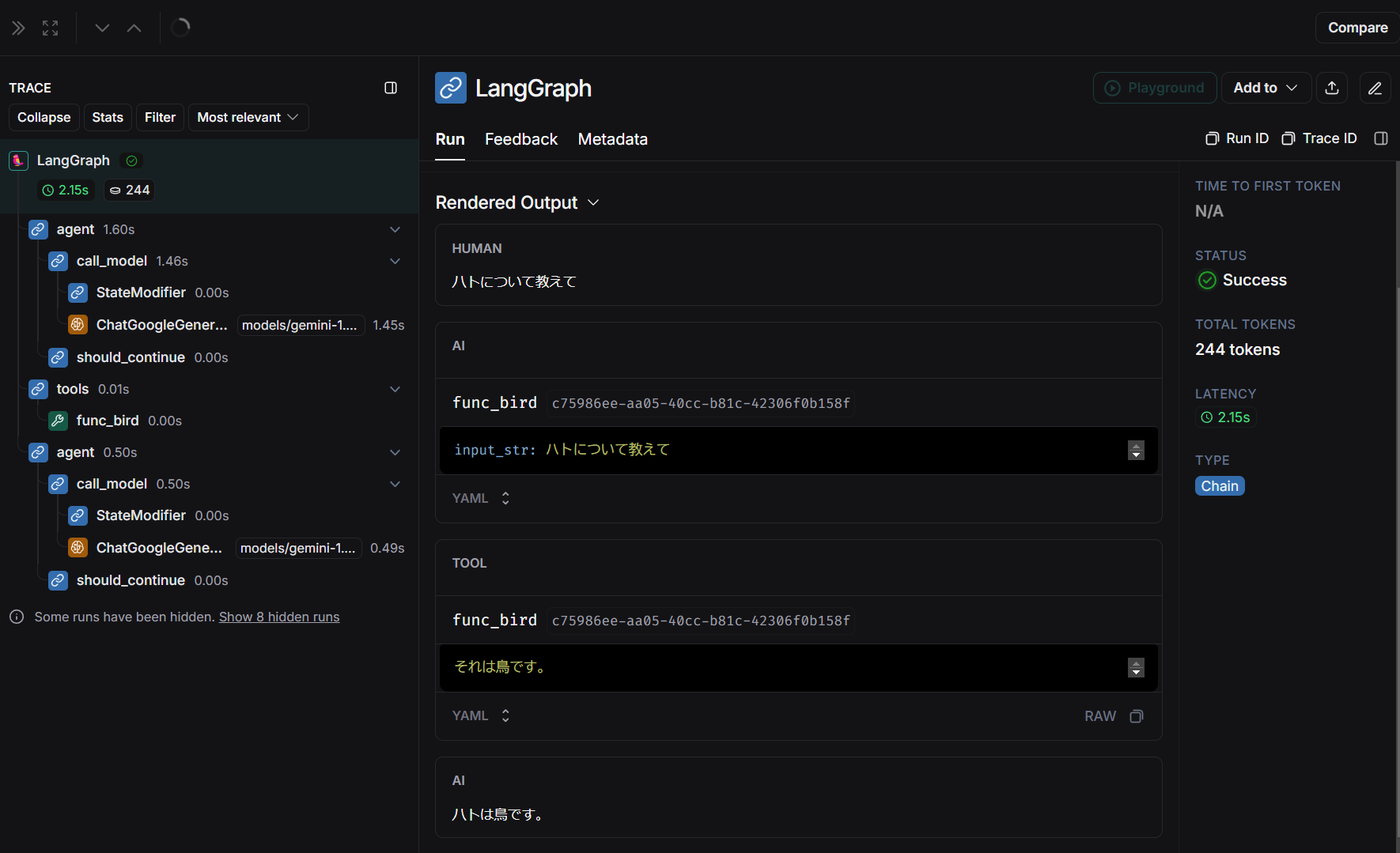Switch to the Run tab

point(450,139)
